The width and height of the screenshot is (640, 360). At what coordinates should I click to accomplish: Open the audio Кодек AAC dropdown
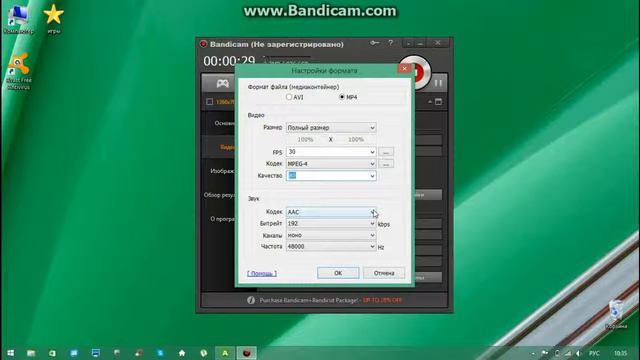tap(331, 212)
